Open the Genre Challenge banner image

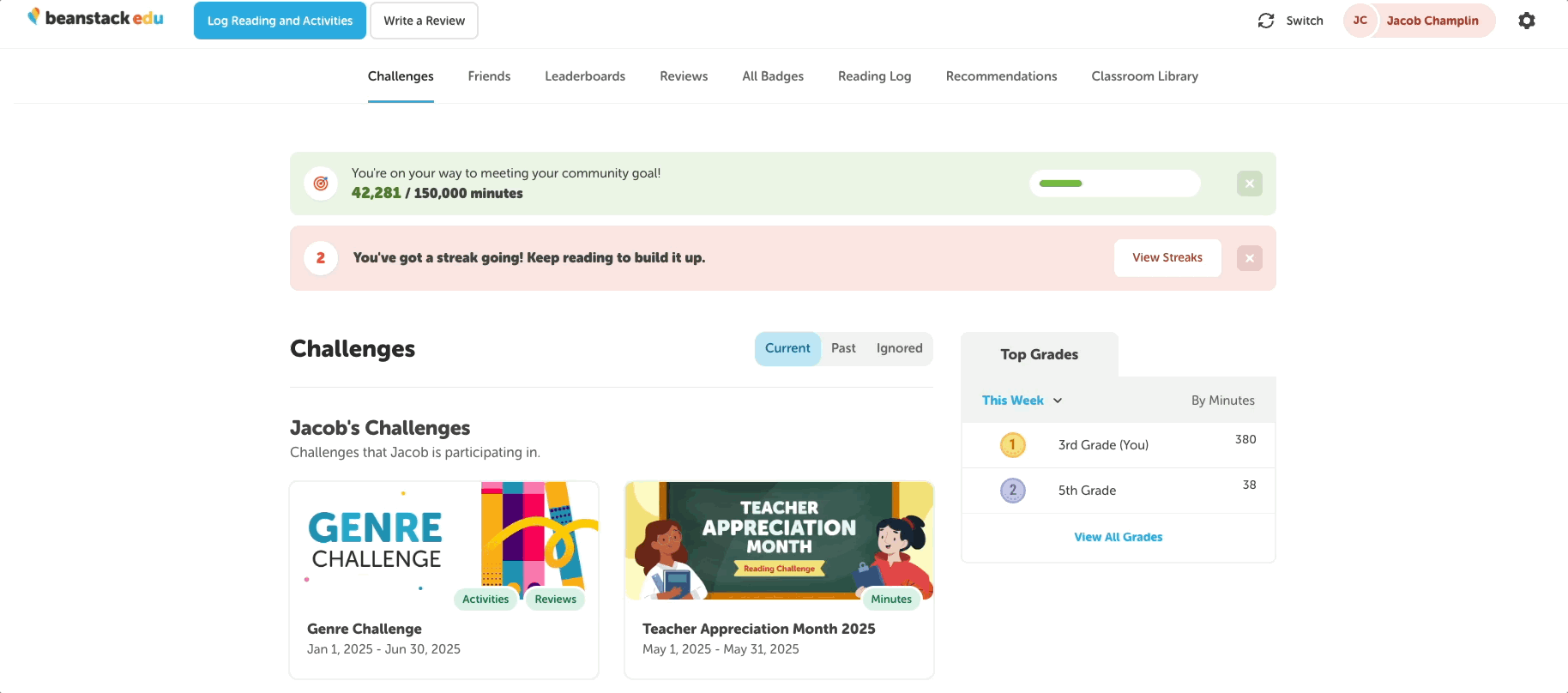coord(444,541)
